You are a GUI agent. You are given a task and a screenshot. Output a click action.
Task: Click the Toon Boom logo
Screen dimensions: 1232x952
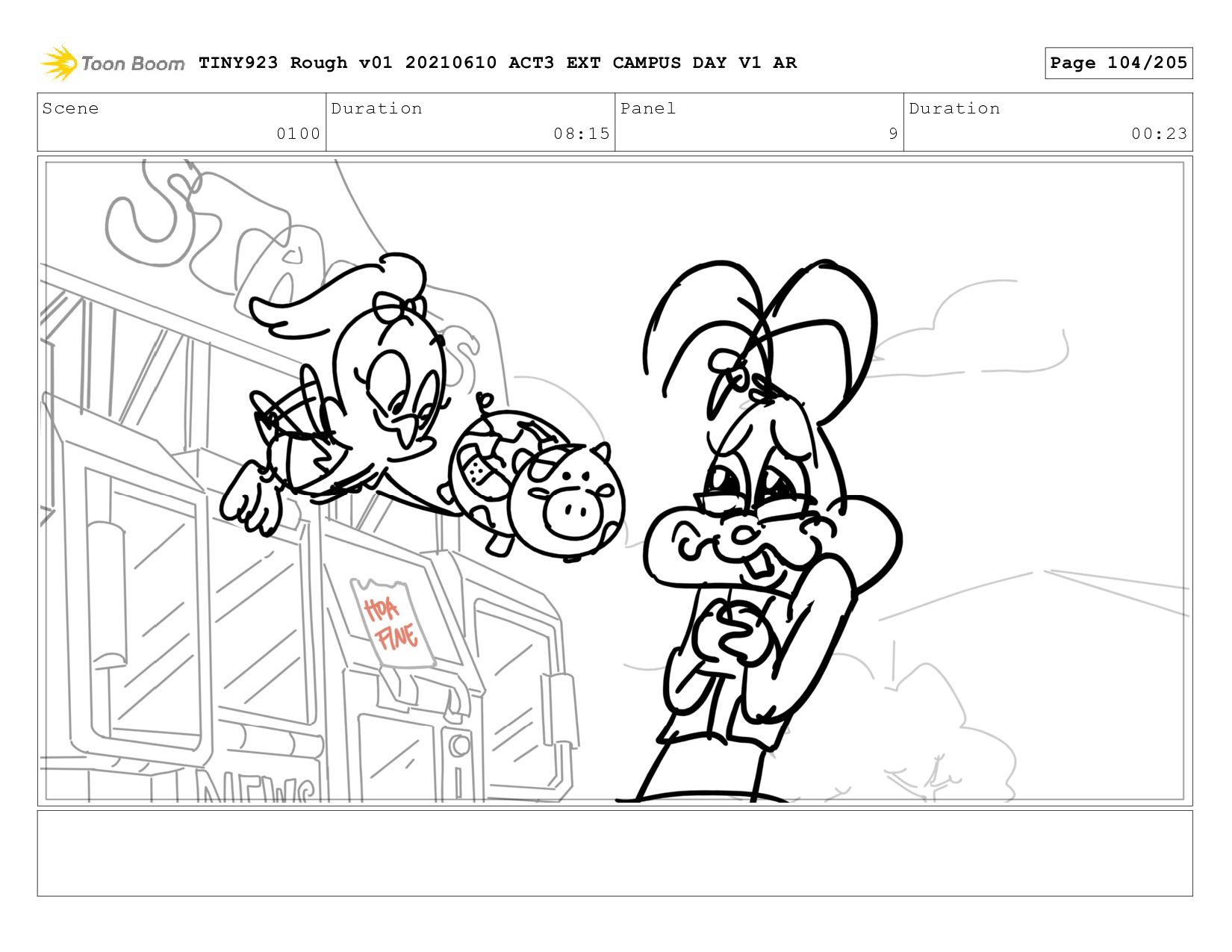point(112,63)
